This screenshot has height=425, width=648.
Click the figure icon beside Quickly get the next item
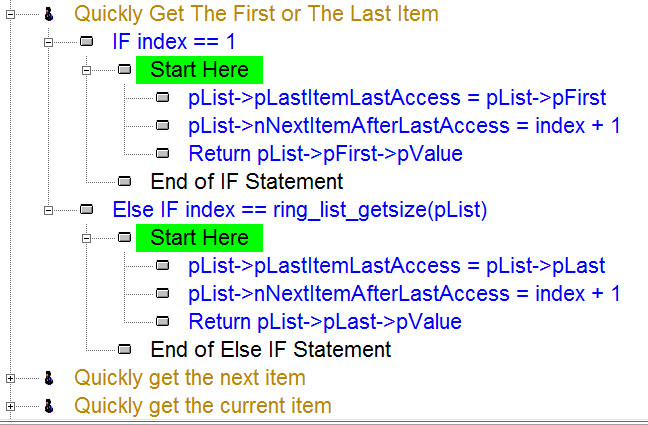(x=49, y=378)
